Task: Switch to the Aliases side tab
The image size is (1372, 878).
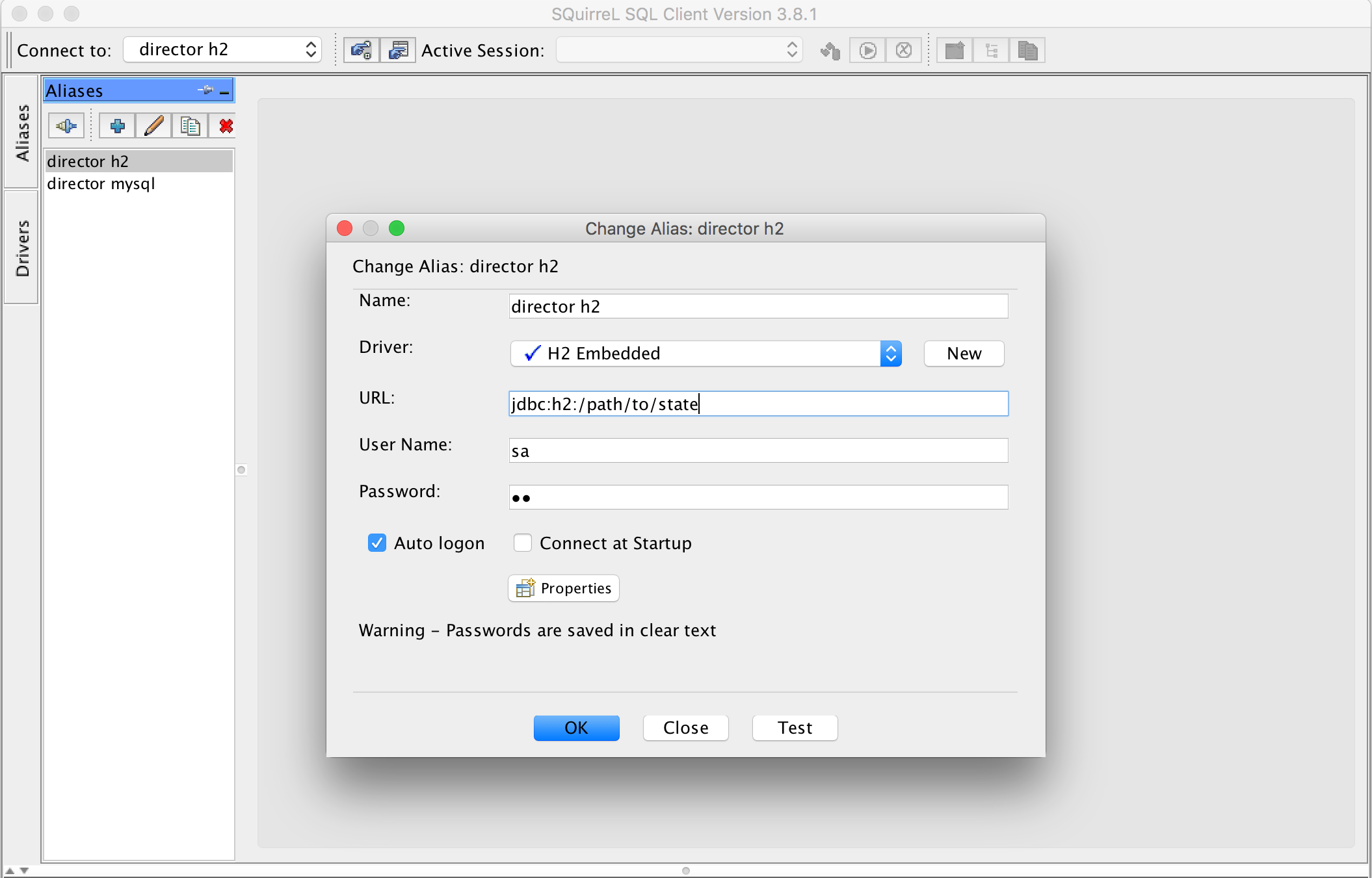Action: coord(21,133)
